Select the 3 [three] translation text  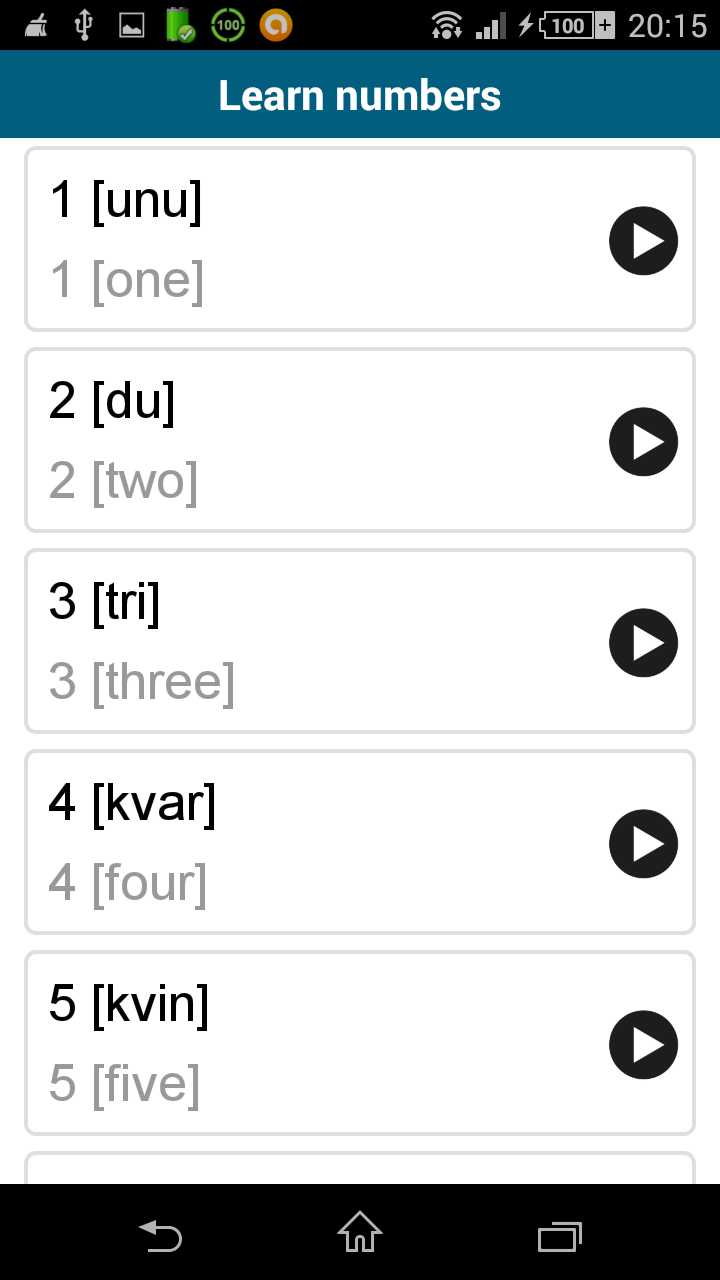click(x=142, y=682)
